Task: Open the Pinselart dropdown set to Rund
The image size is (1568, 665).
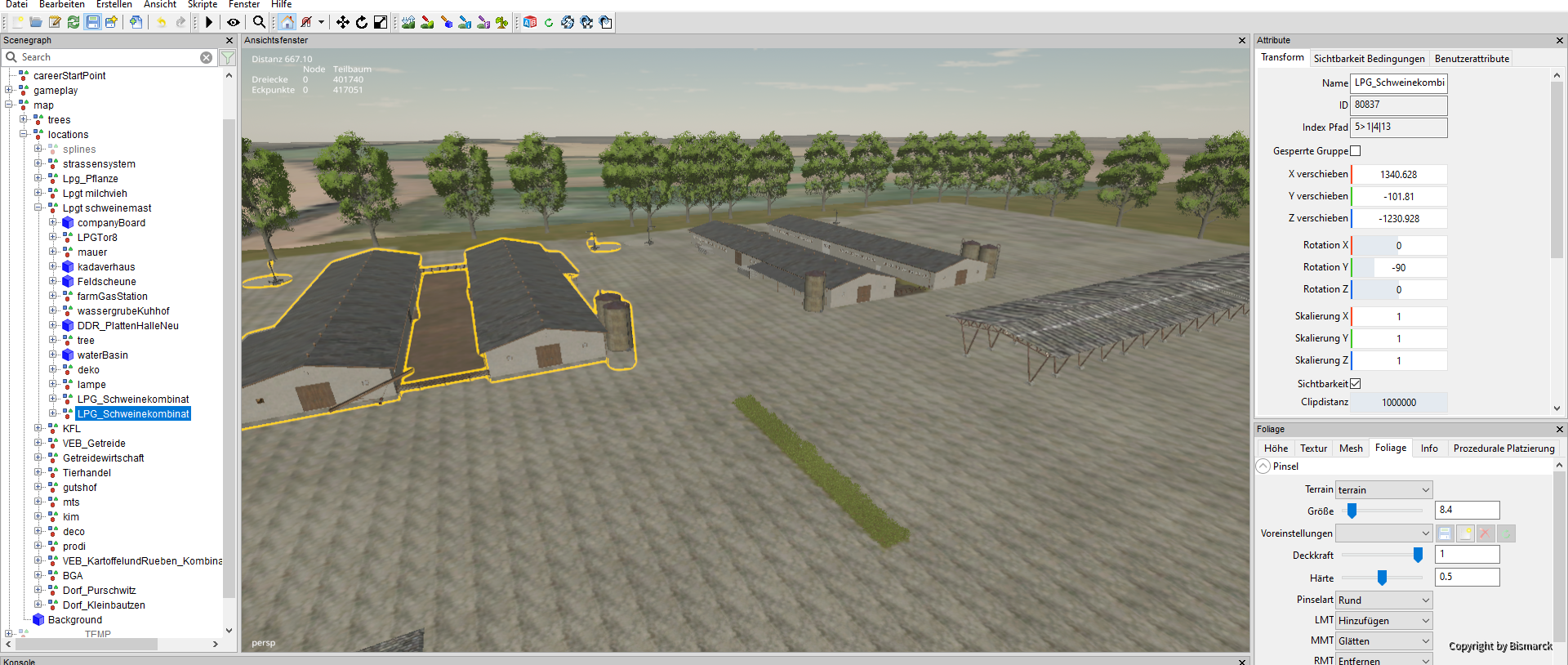Action: tap(1384, 600)
